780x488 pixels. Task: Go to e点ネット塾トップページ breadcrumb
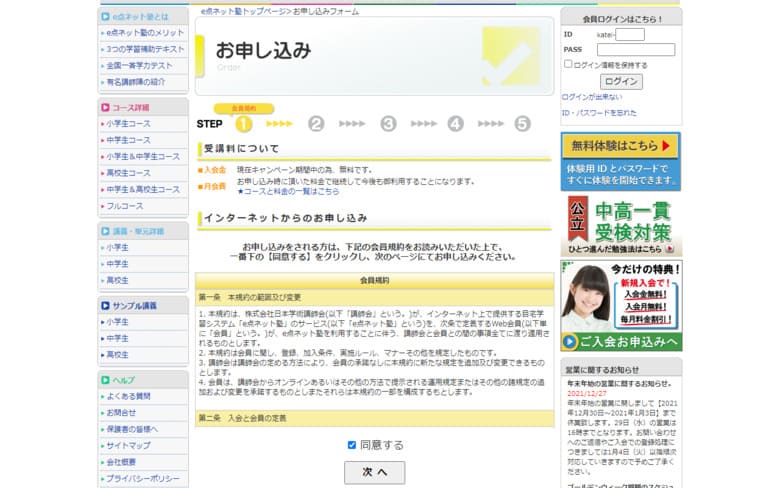point(243,11)
